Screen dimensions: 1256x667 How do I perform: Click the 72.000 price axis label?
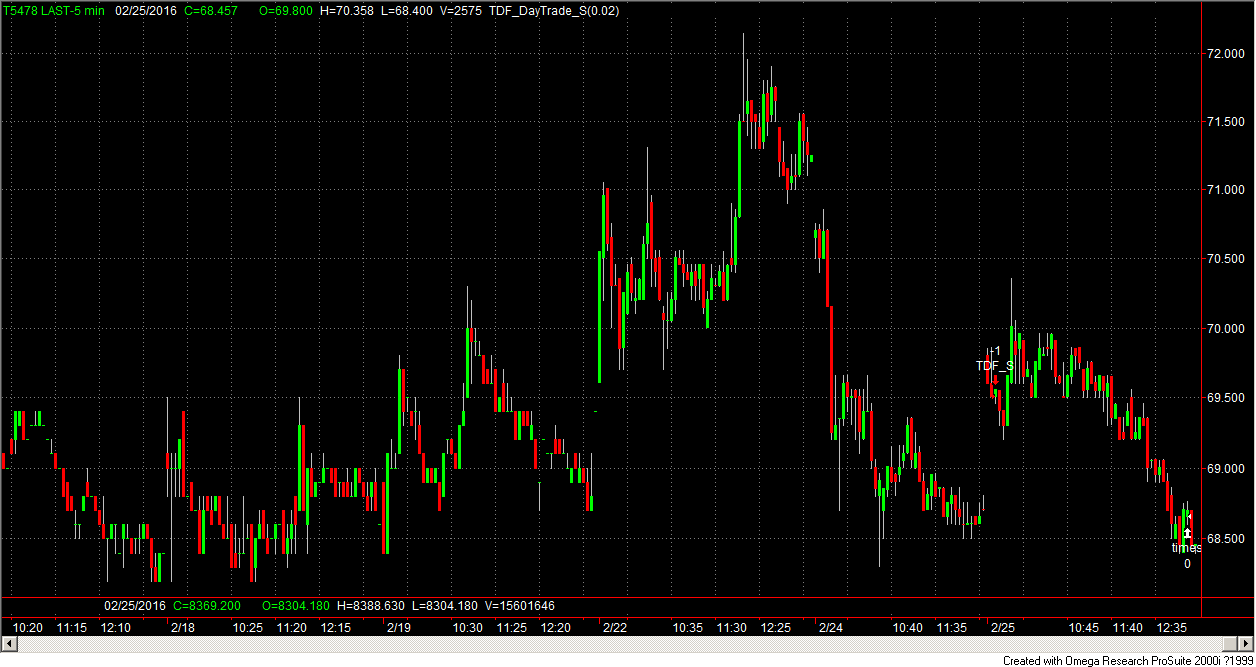click(x=1224, y=53)
